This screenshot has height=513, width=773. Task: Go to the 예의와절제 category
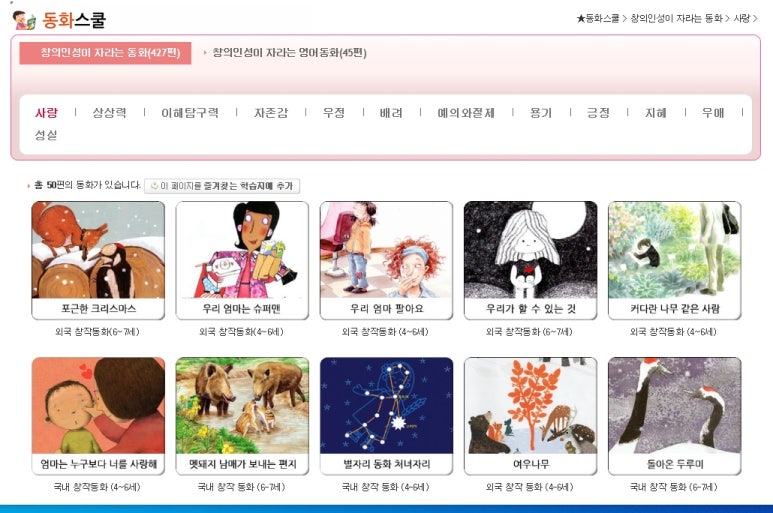[x=466, y=113]
